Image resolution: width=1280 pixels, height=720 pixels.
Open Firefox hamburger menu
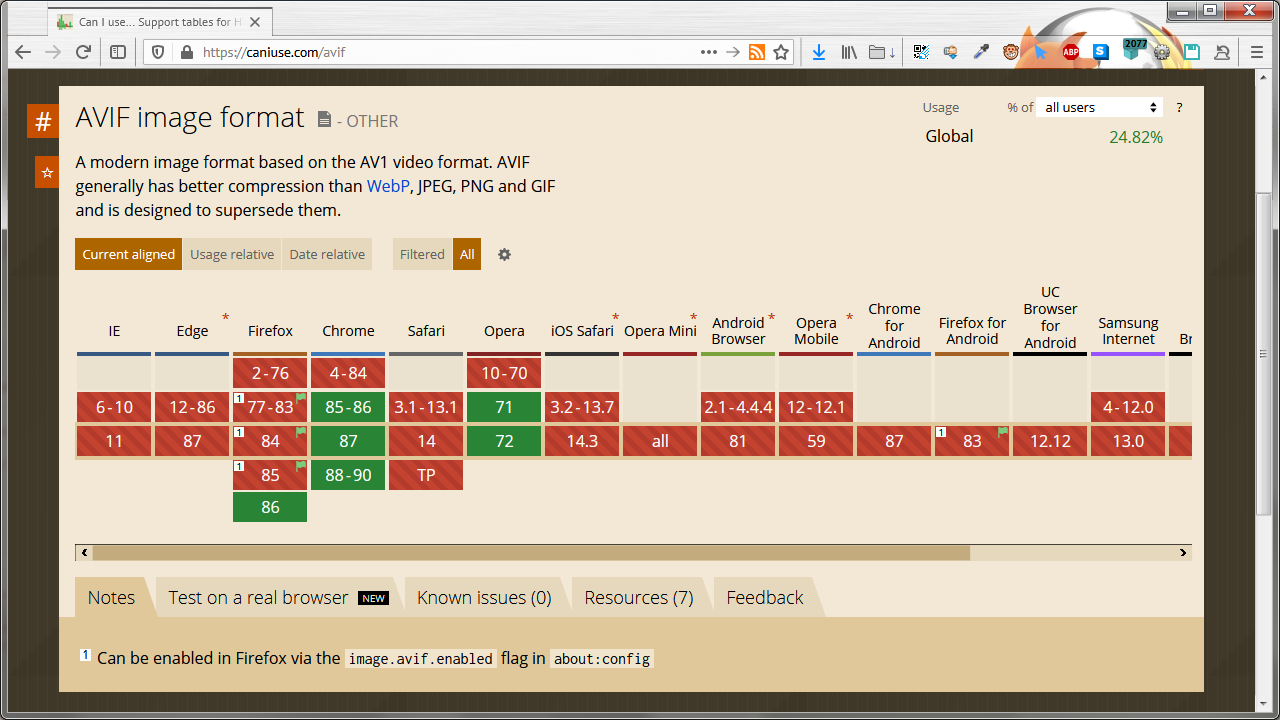click(x=1257, y=52)
